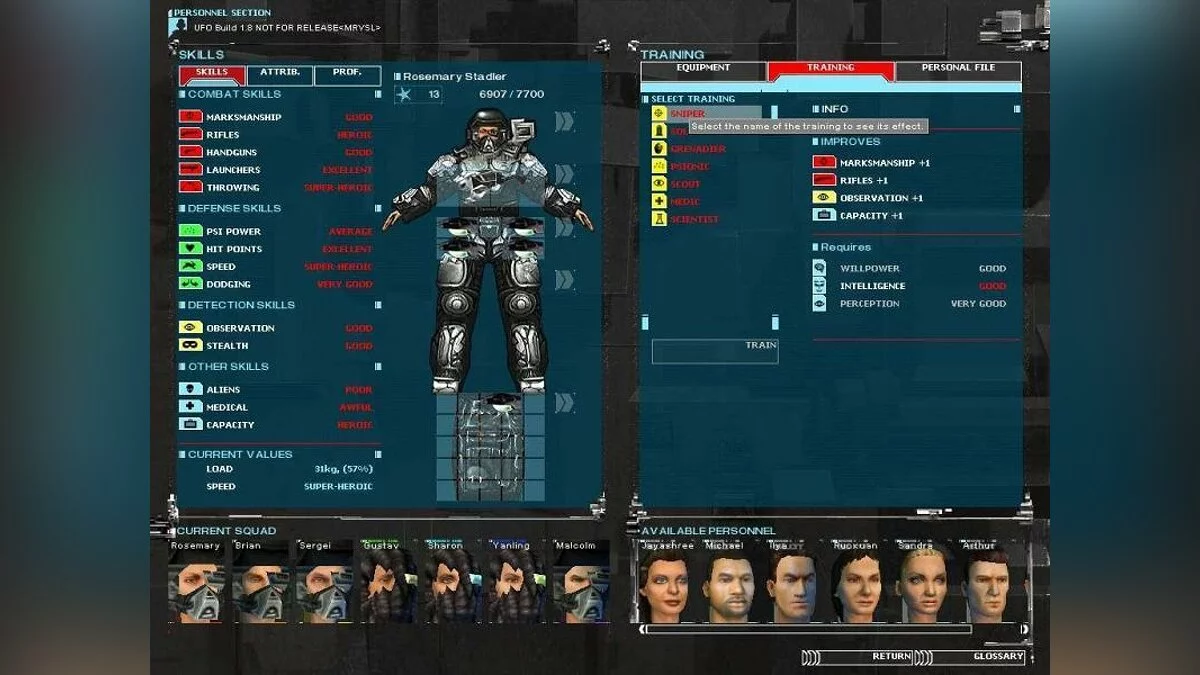Select Malcolm in the current squad
Screen dimensions: 1200x675
(581, 581)
